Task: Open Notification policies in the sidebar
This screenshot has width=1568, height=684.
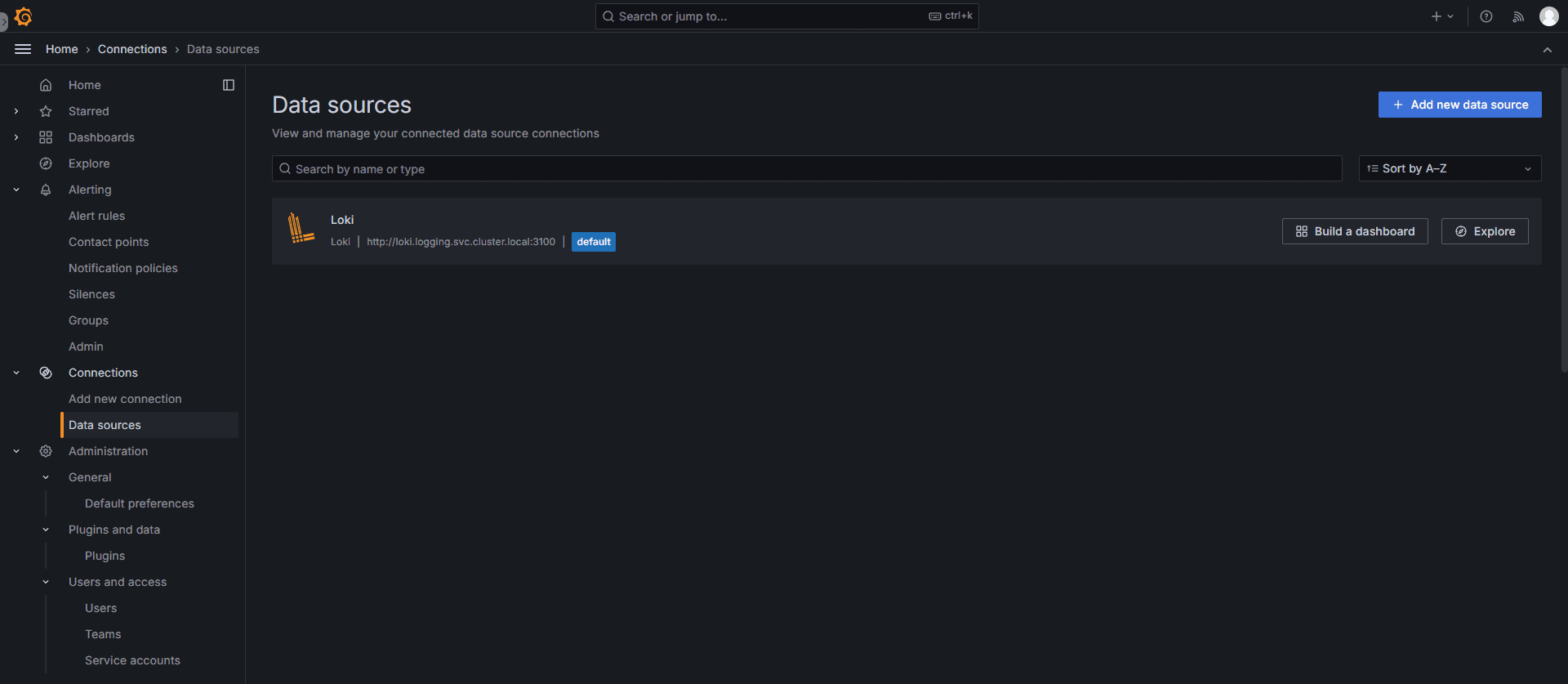Action: [x=122, y=268]
